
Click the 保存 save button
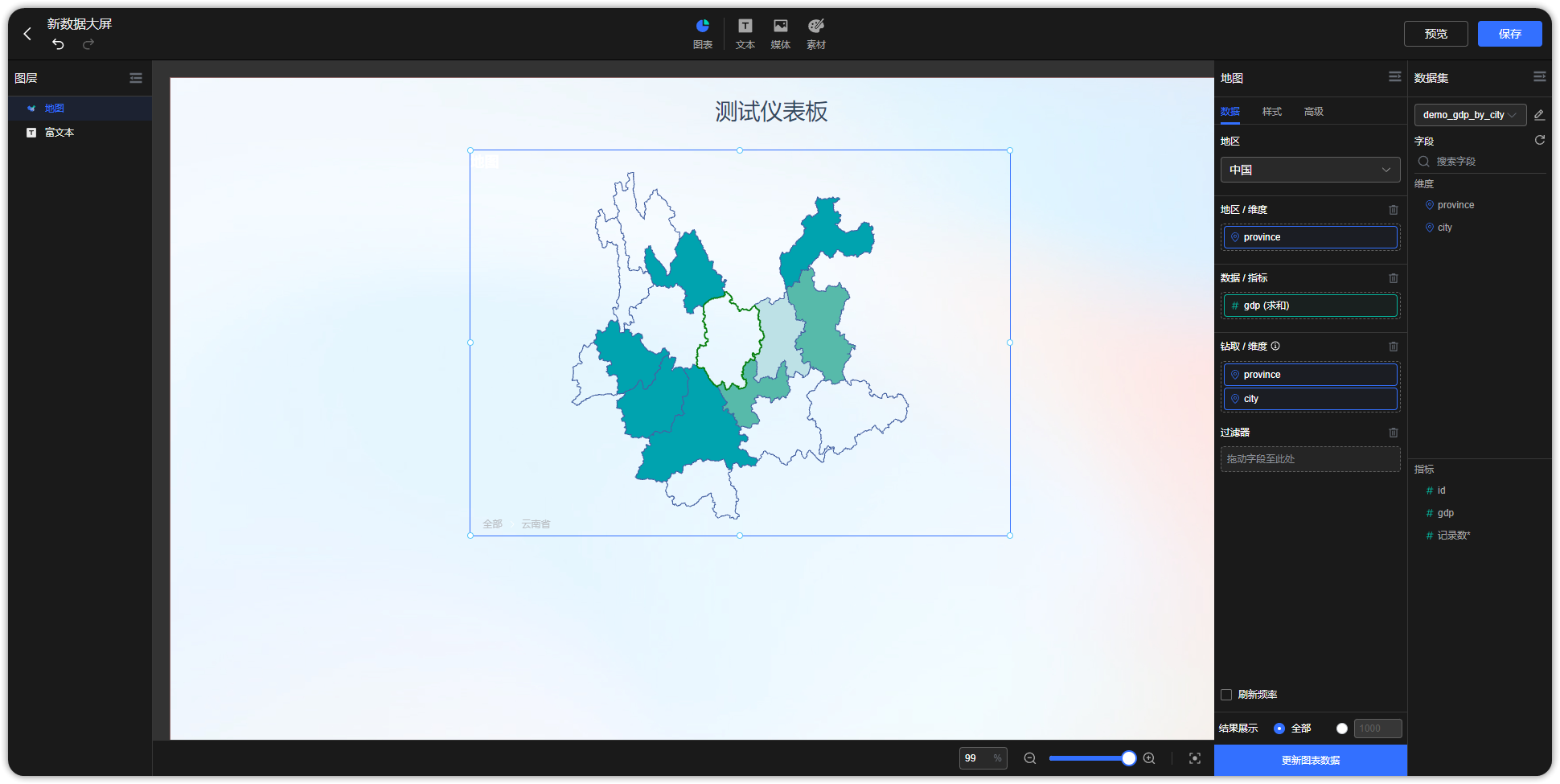pos(1510,34)
